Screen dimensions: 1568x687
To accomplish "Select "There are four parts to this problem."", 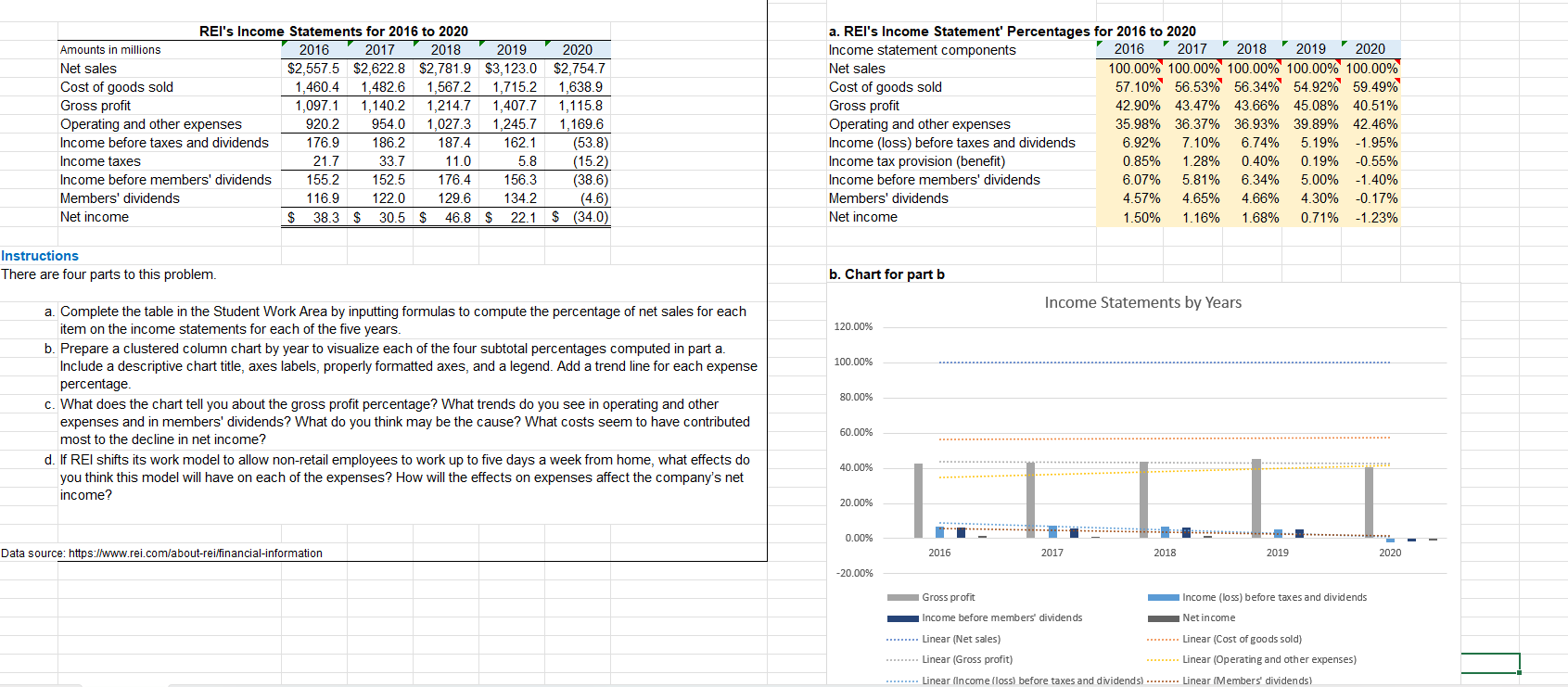I will pyautogui.click(x=108, y=274).
